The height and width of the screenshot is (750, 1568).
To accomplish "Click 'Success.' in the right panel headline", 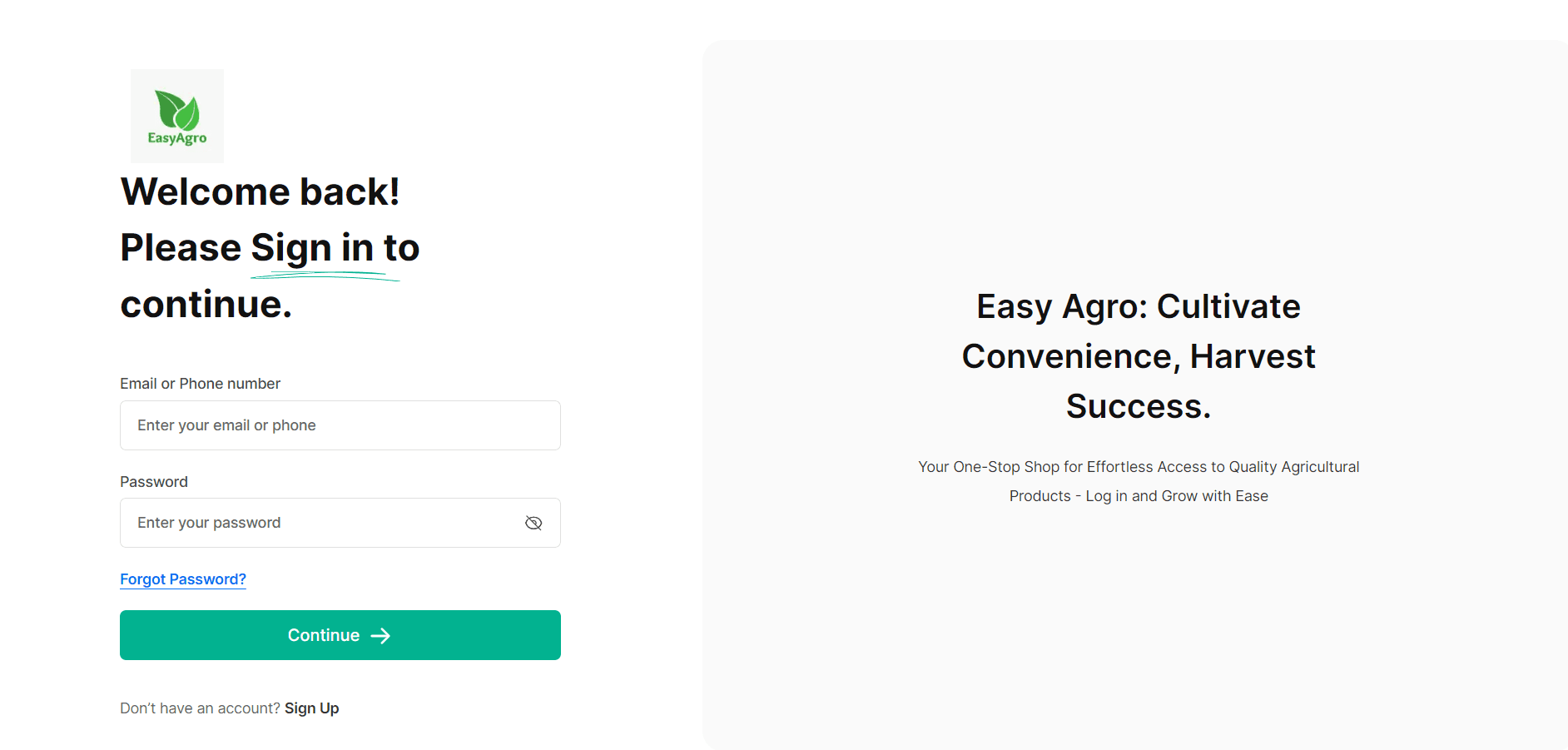I will click(1138, 406).
